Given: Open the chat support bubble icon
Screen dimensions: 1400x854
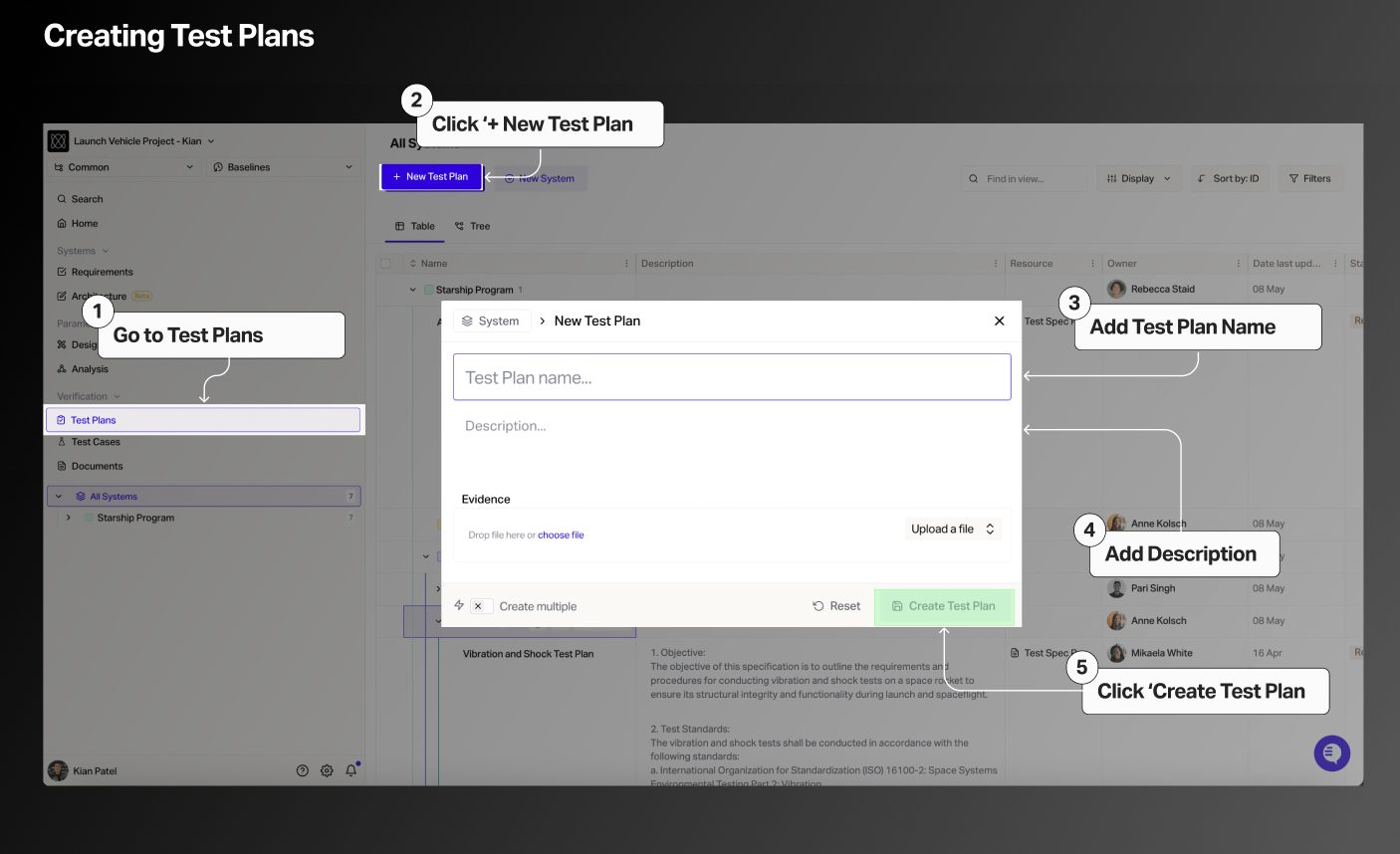Looking at the screenshot, I should [x=1331, y=753].
